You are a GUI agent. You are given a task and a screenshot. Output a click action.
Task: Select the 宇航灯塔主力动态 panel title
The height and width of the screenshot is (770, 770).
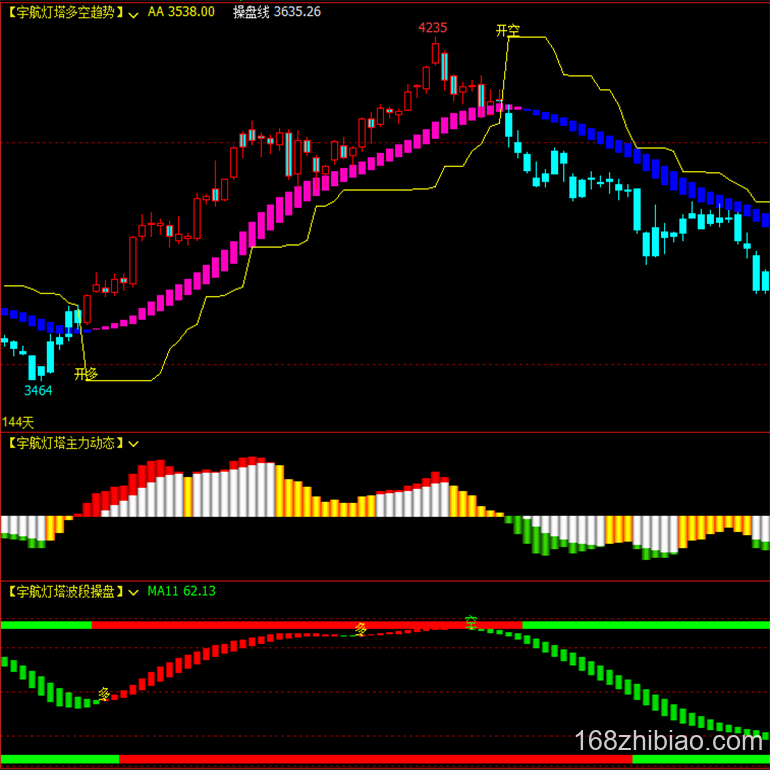64,443
